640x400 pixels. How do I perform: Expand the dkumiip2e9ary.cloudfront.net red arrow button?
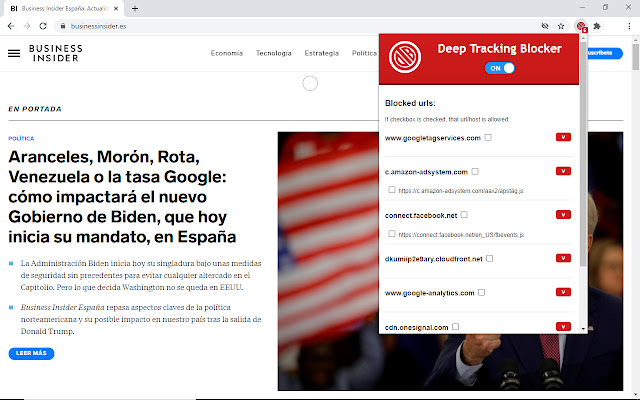[563, 258]
